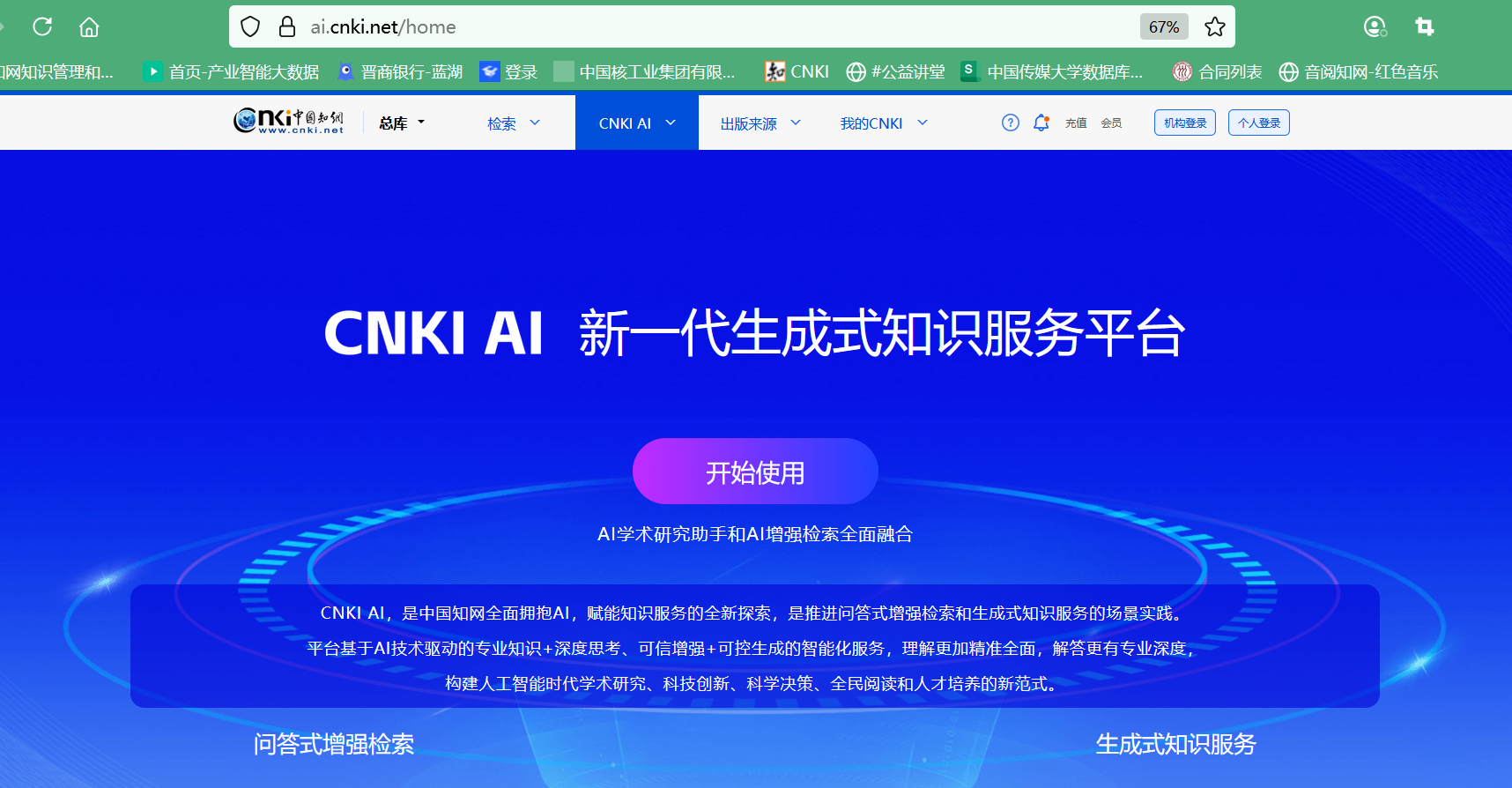Open the CNKI bookmark

click(x=797, y=71)
